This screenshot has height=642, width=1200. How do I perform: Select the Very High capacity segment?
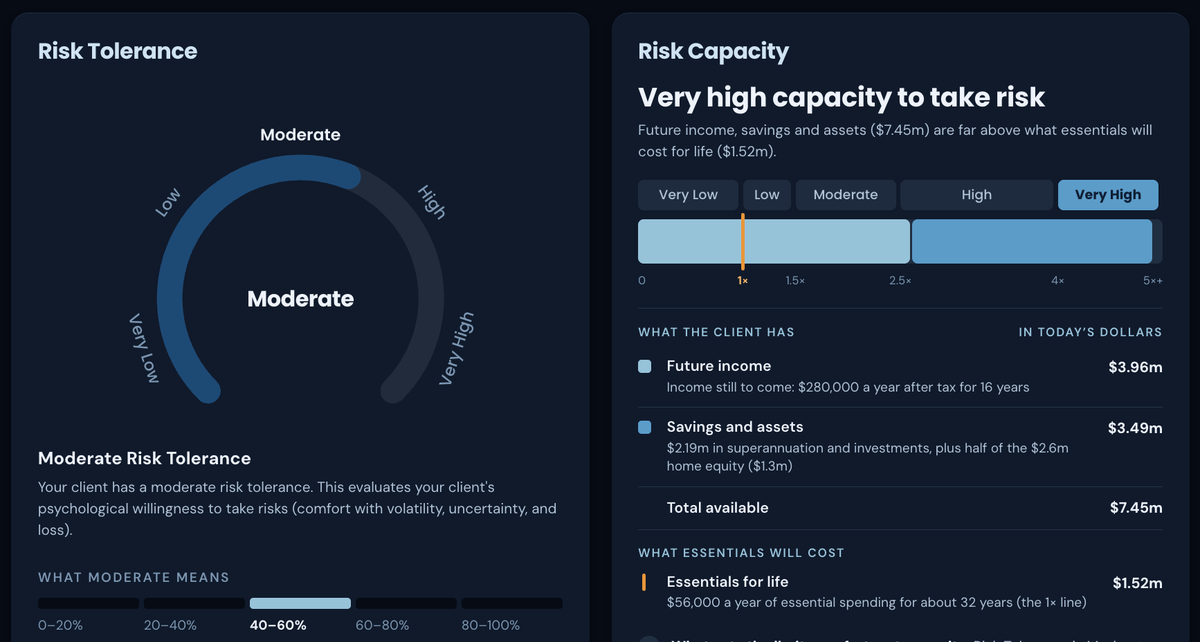1108,195
